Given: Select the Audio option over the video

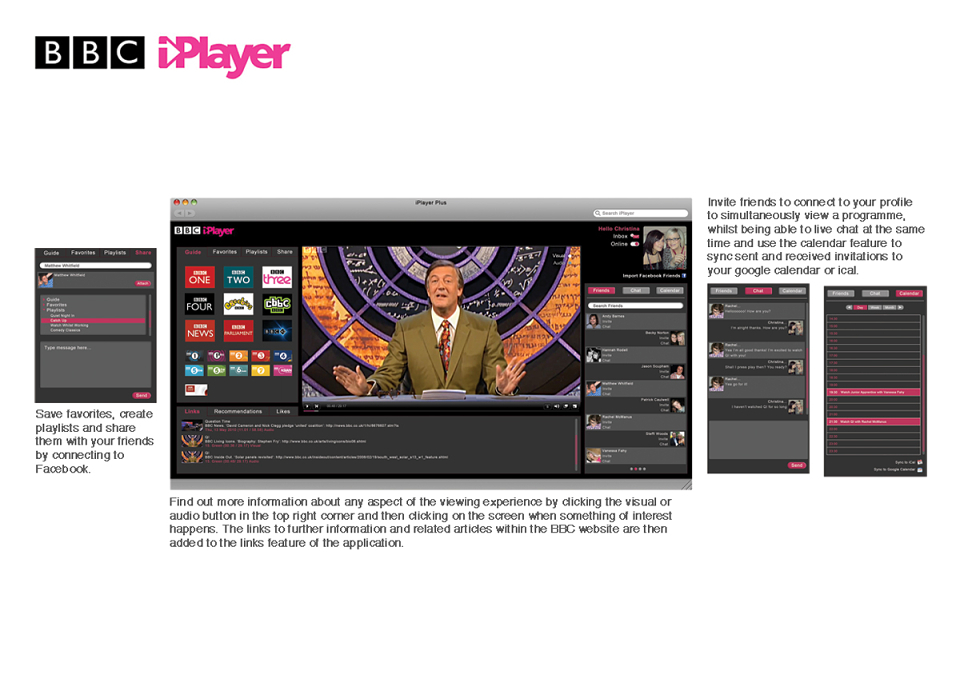Looking at the screenshot, I should (559, 263).
